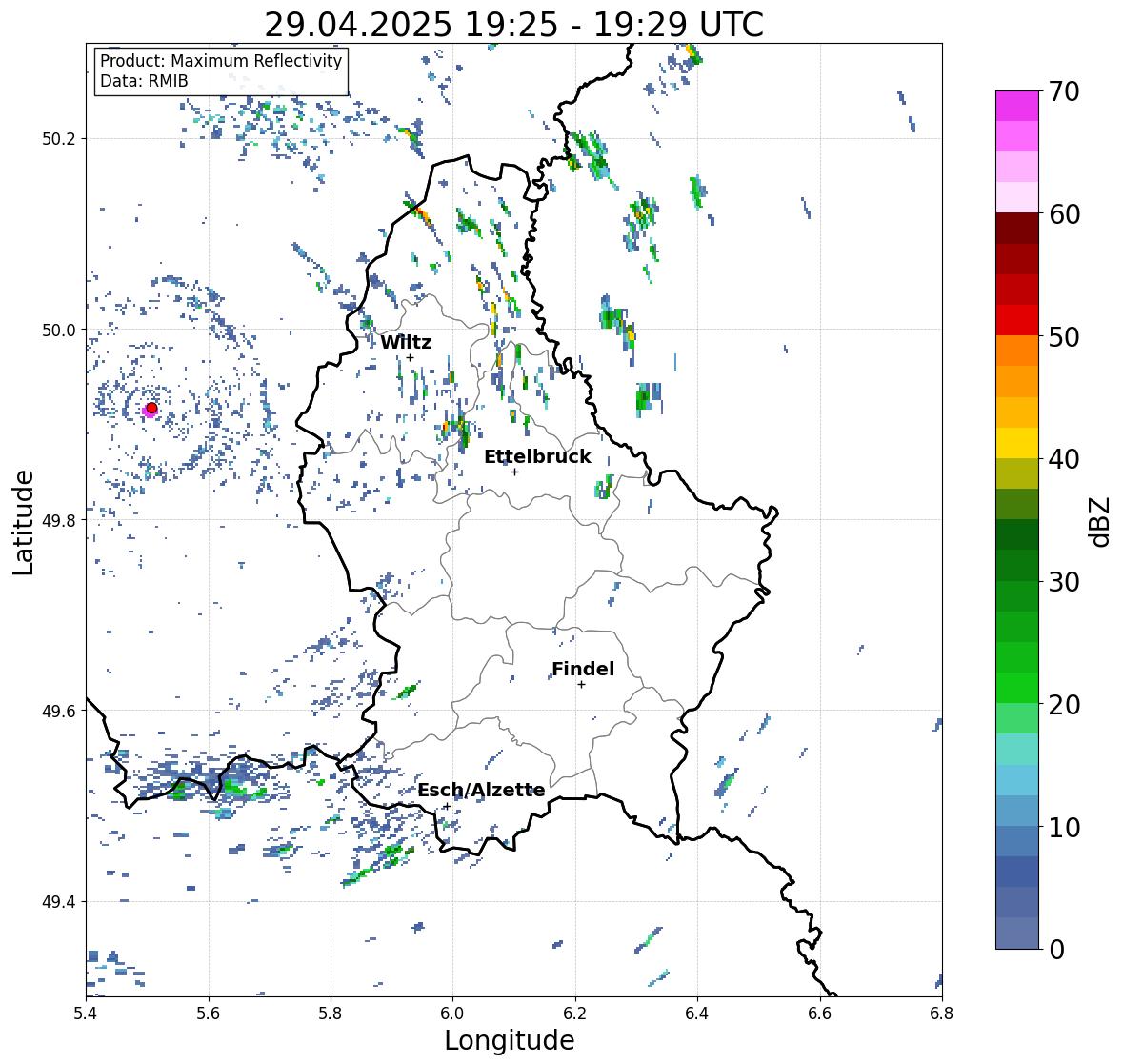Click the plus marker below Findel
The image size is (1123, 1064).
581,685
